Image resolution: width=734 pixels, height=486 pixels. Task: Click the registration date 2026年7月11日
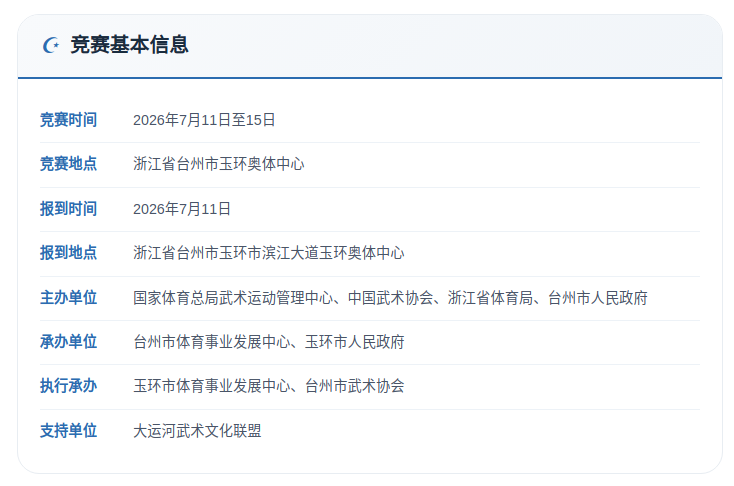[x=182, y=209]
